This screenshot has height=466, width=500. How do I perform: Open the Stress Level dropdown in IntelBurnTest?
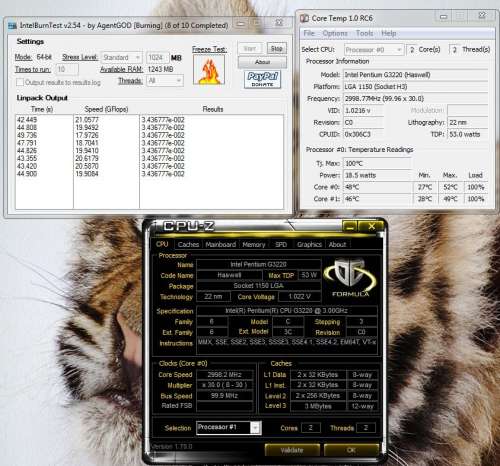122,58
